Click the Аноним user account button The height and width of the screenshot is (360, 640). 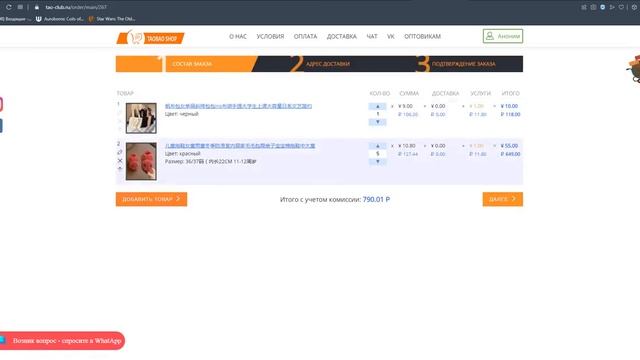click(x=503, y=36)
